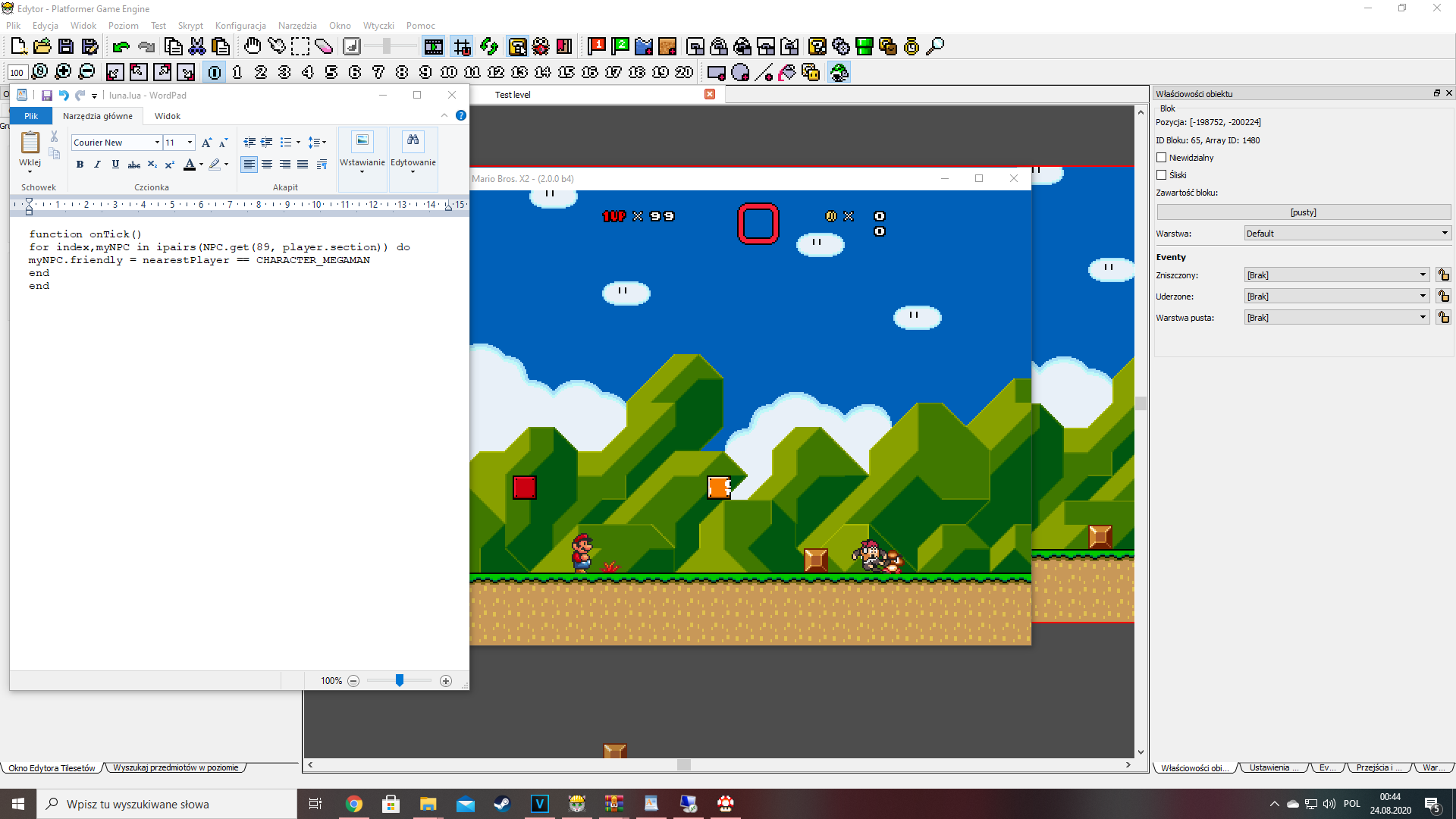1456x819 pixels.
Task: Toggle subscript in WordPad
Action: [152, 165]
